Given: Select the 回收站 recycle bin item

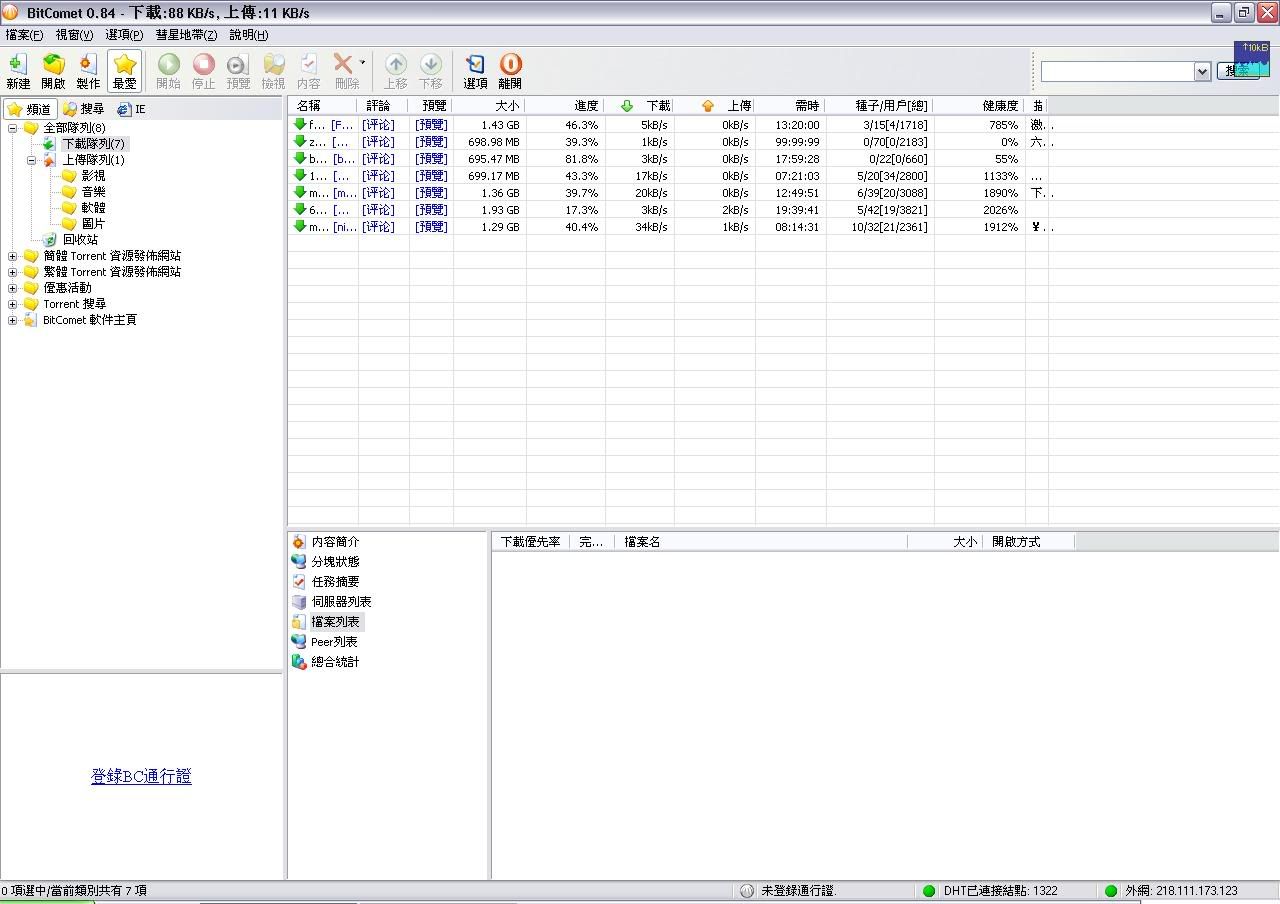Looking at the screenshot, I should click(x=79, y=240).
